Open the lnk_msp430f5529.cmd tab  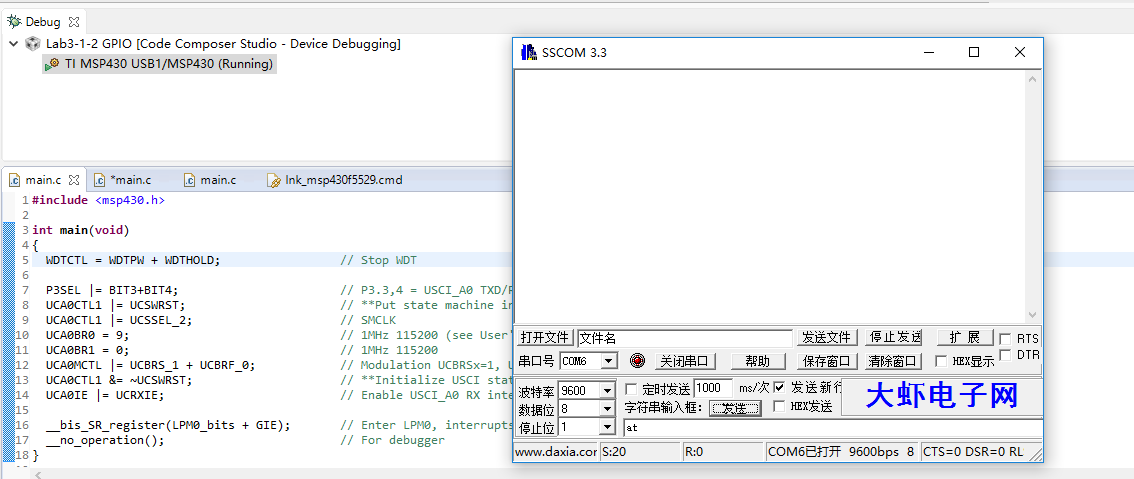click(x=344, y=179)
